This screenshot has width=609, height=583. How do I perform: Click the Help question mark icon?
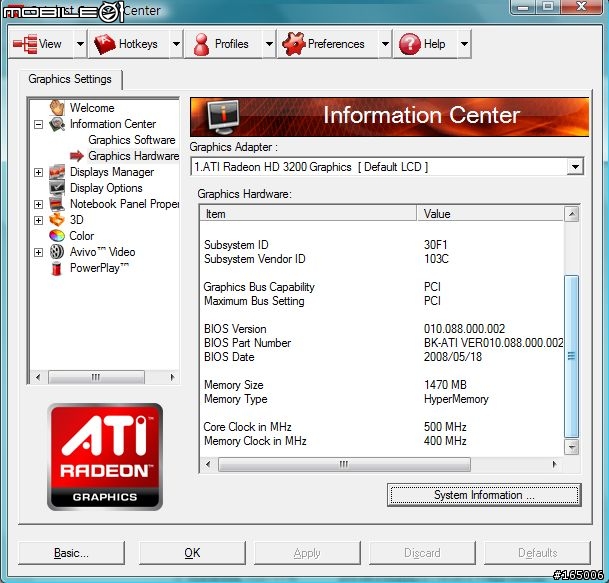410,44
